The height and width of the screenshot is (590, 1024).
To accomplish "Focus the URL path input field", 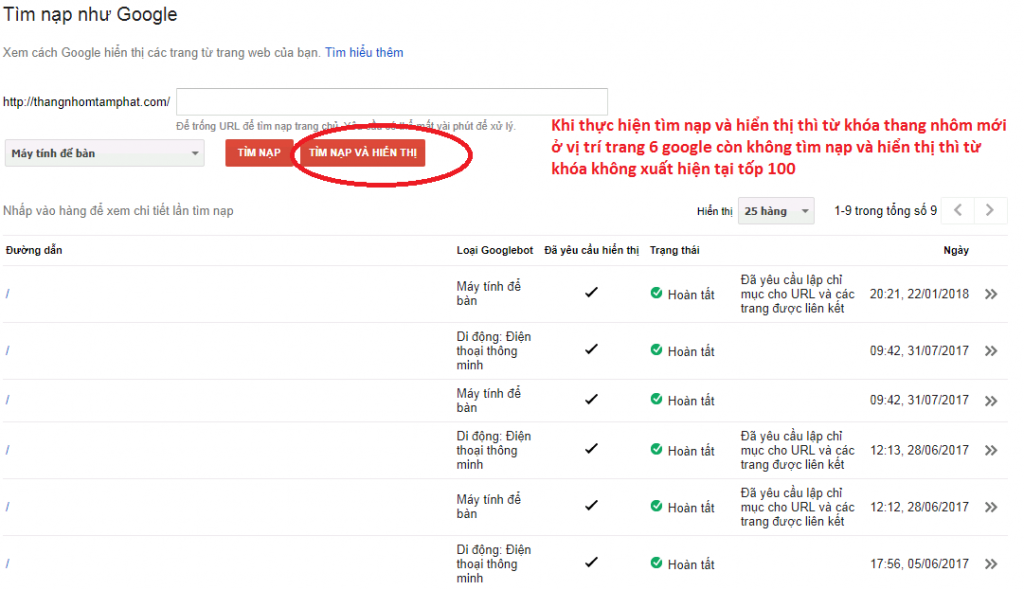I will click(x=392, y=101).
